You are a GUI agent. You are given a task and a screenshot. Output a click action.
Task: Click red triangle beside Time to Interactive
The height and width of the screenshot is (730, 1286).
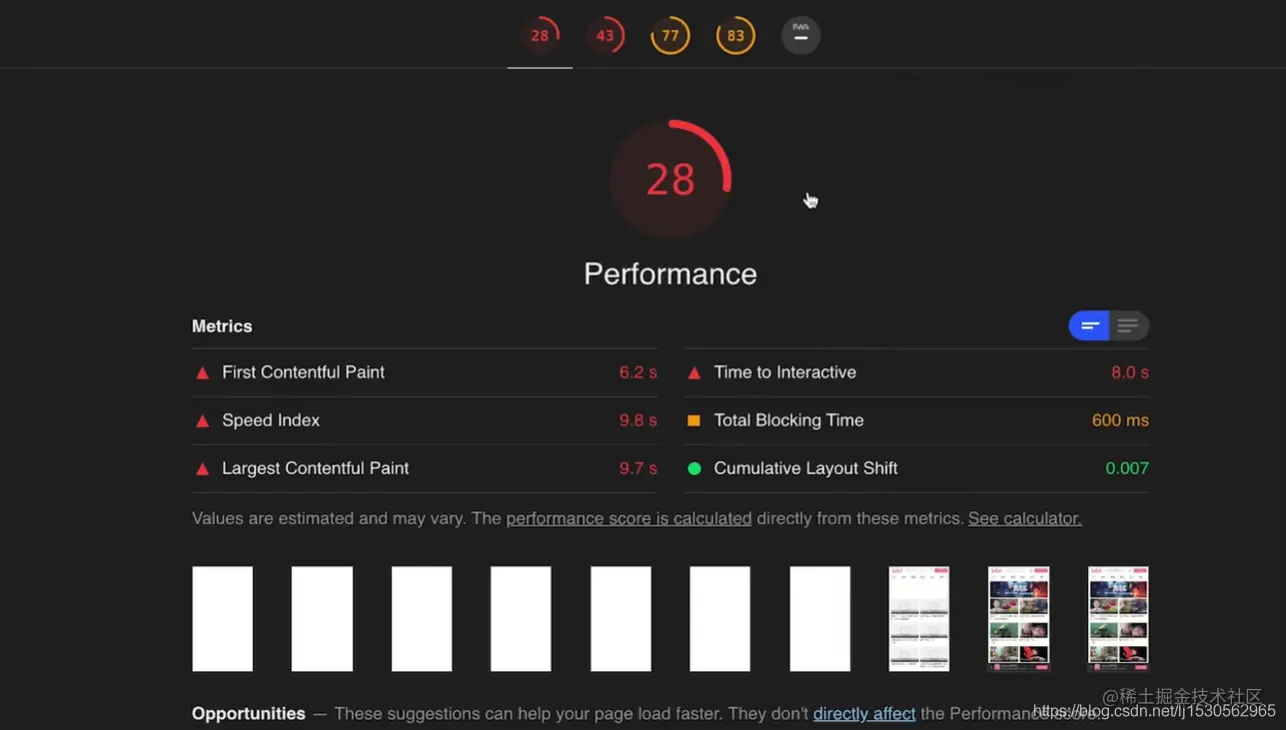[x=694, y=373]
